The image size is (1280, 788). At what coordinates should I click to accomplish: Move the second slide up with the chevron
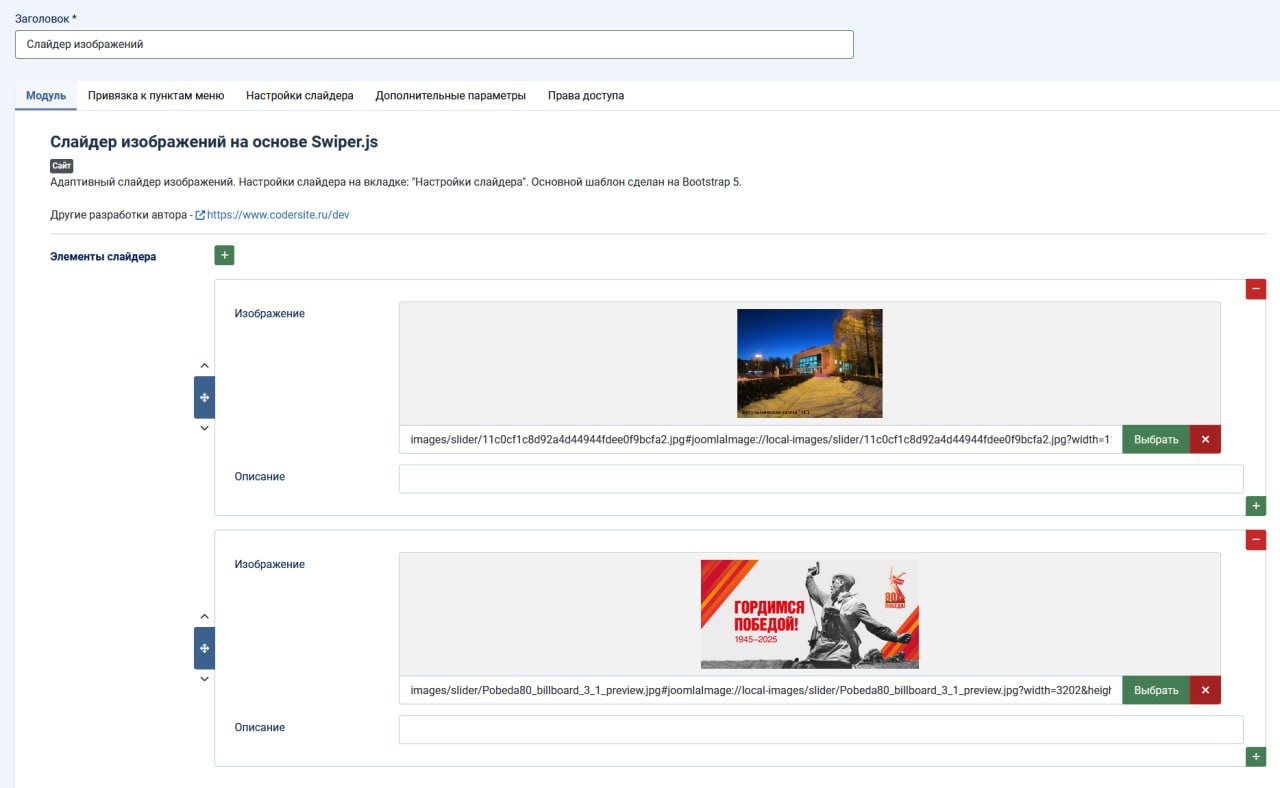(204, 617)
